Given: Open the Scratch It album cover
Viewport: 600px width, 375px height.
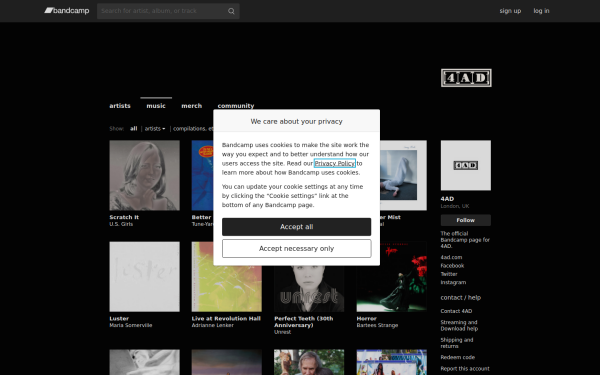Looking at the screenshot, I should (144, 175).
